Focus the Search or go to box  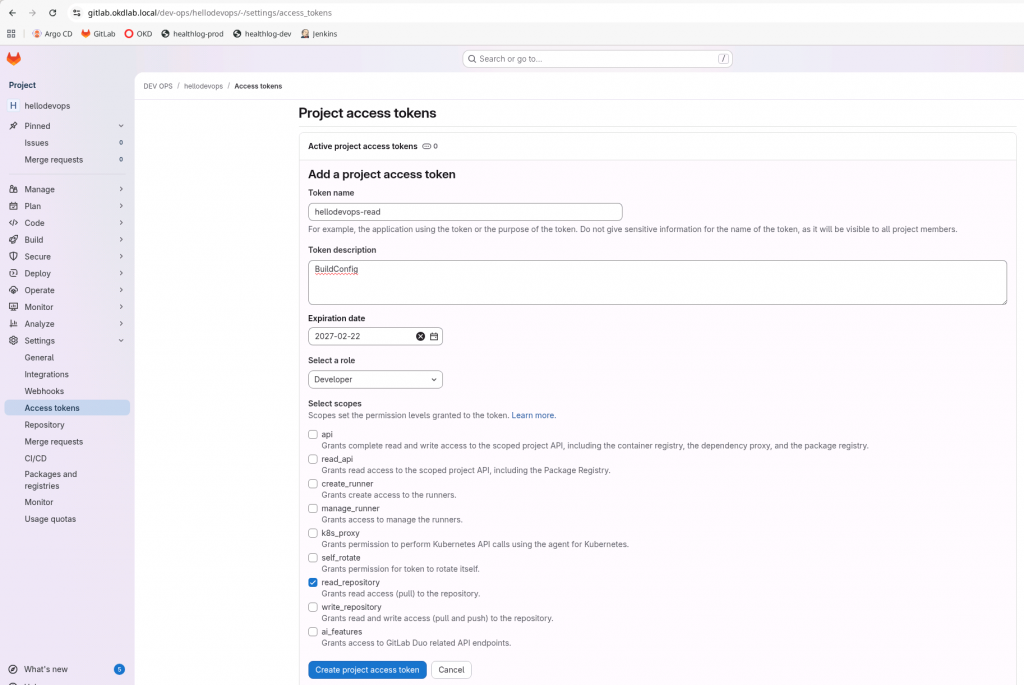coord(597,59)
